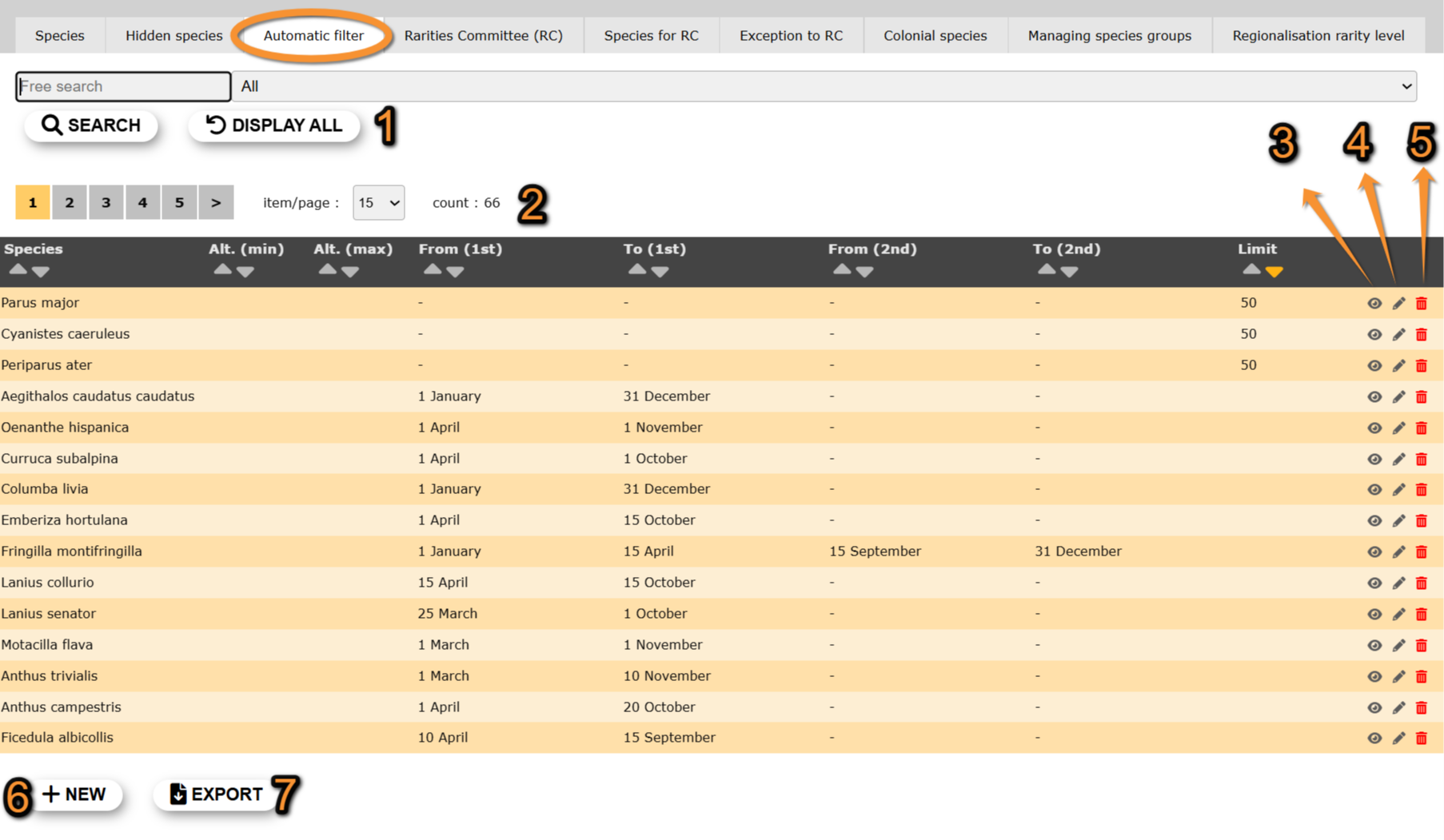The image size is (1444, 840).
Task: Click the eye icon for Anthus trivialis
Action: [x=1374, y=676]
